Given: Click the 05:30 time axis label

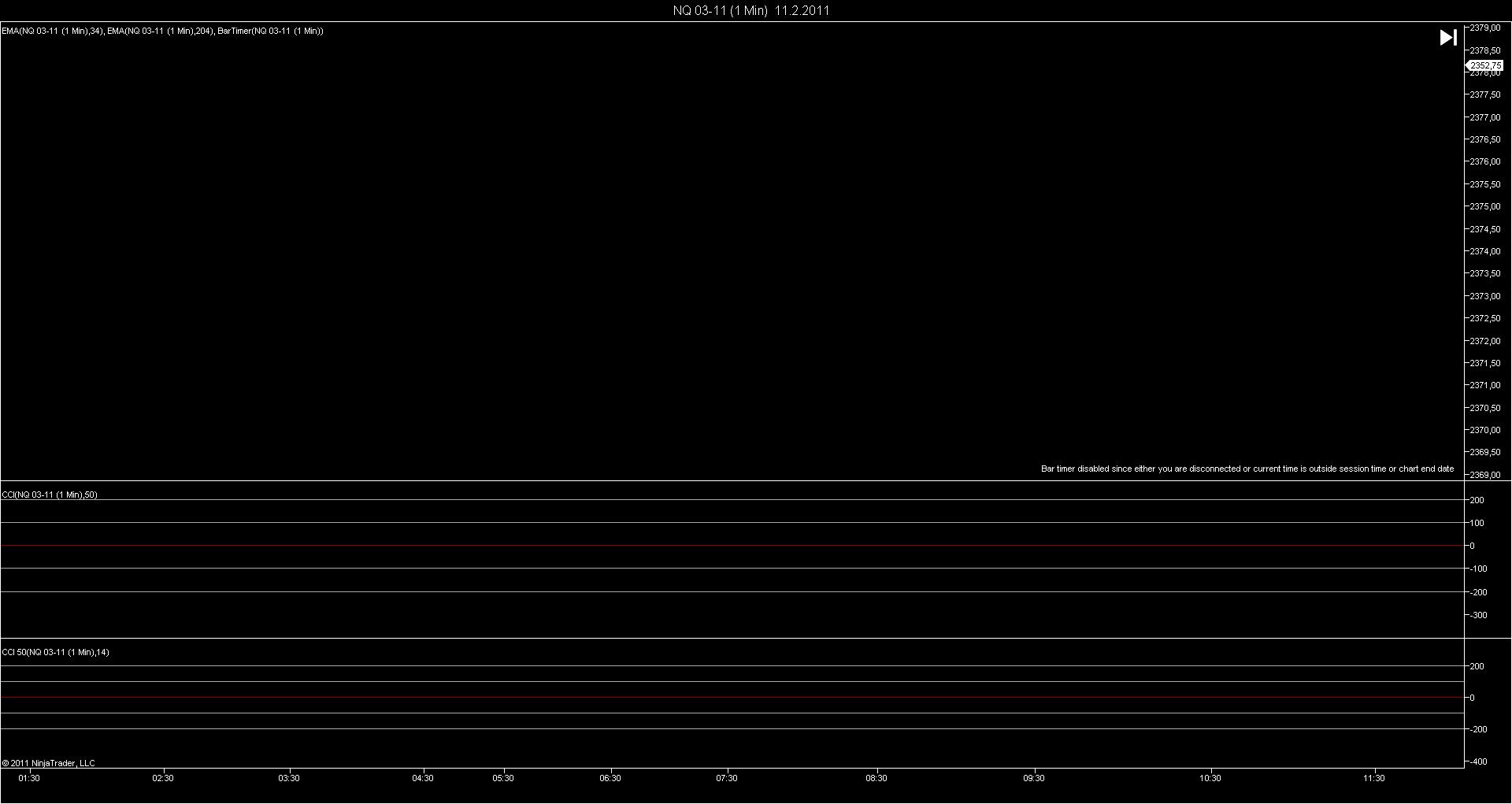Looking at the screenshot, I should pyautogui.click(x=503, y=778).
